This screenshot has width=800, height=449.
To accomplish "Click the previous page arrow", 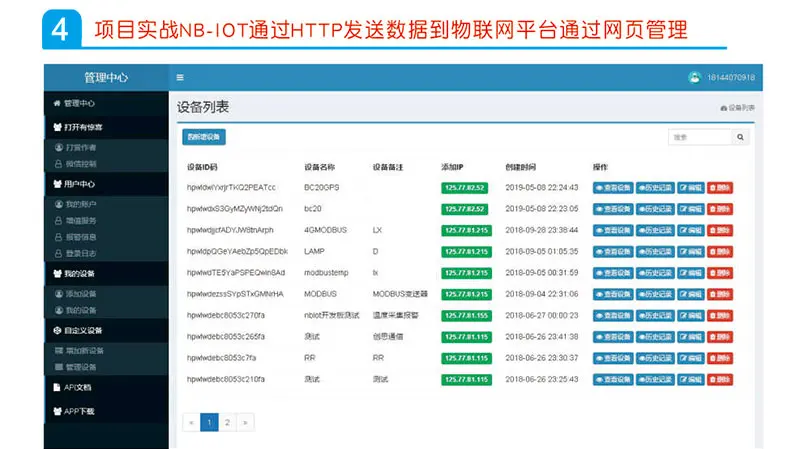I will 191,422.
